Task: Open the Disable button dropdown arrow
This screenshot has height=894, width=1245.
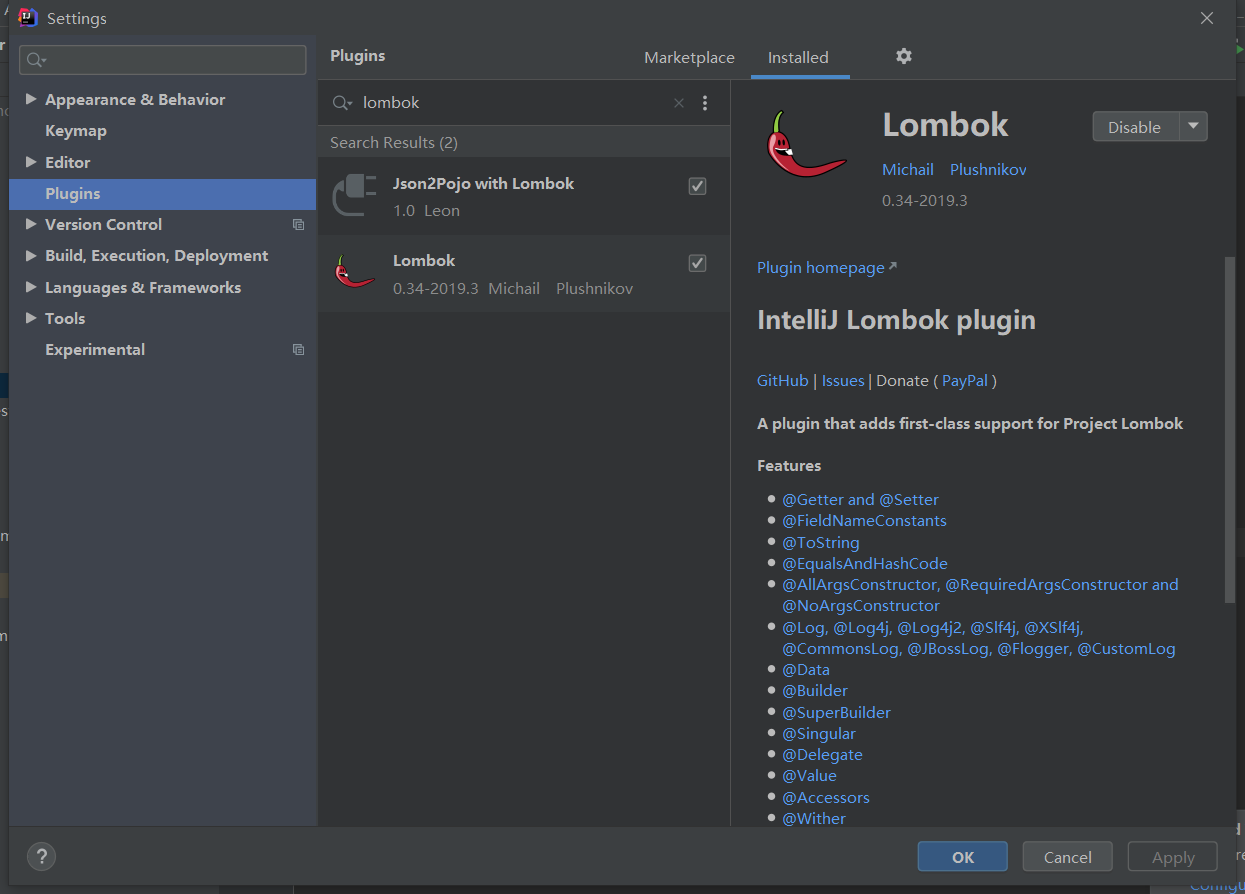Action: [1193, 127]
